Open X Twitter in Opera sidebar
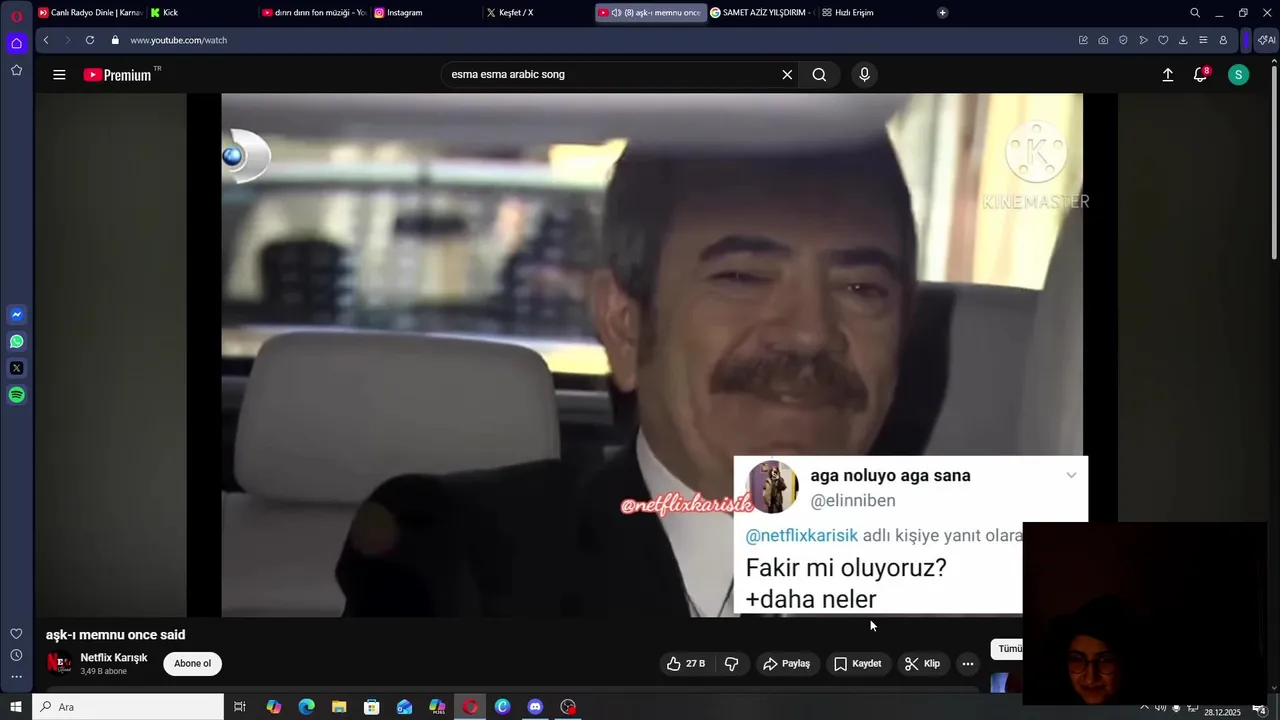 pos(16,368)
